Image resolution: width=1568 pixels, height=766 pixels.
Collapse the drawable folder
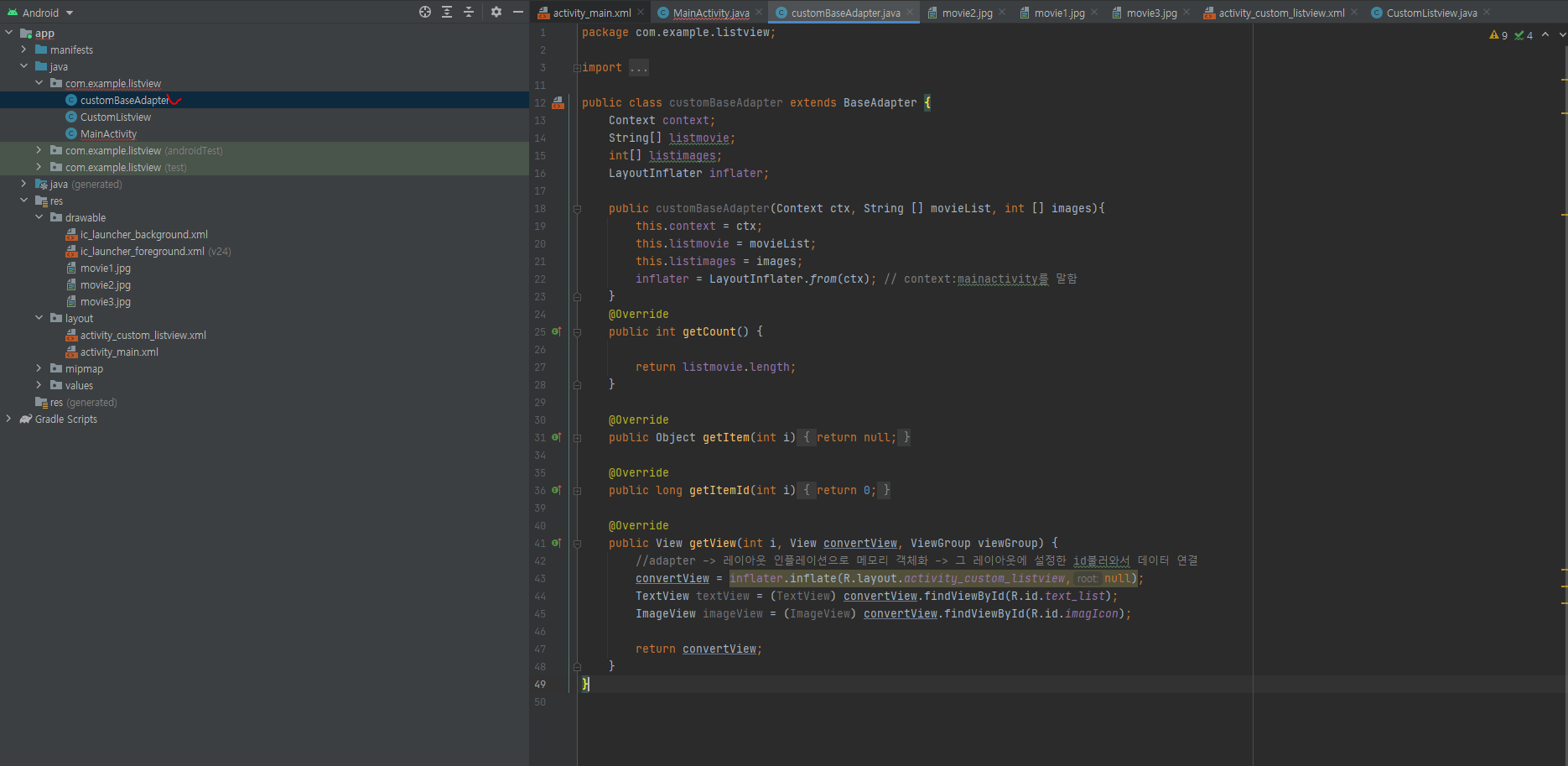click(x=39, y=217)
